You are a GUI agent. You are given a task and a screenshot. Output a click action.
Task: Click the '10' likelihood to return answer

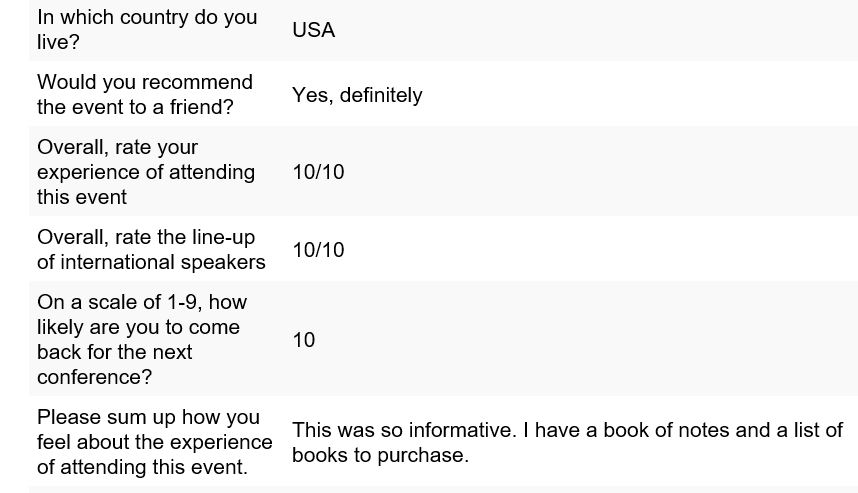coord(304,340)
